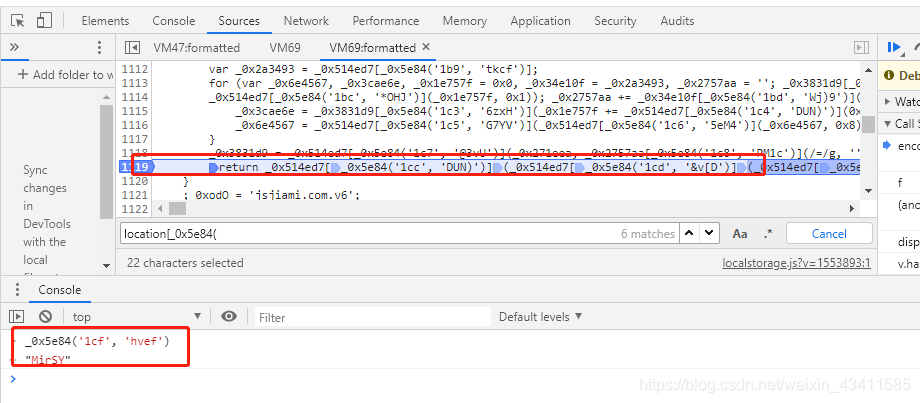The image size is (920, 403).
Task: Toggle breakpoint at line 1119
Action: tap(134, 167)
